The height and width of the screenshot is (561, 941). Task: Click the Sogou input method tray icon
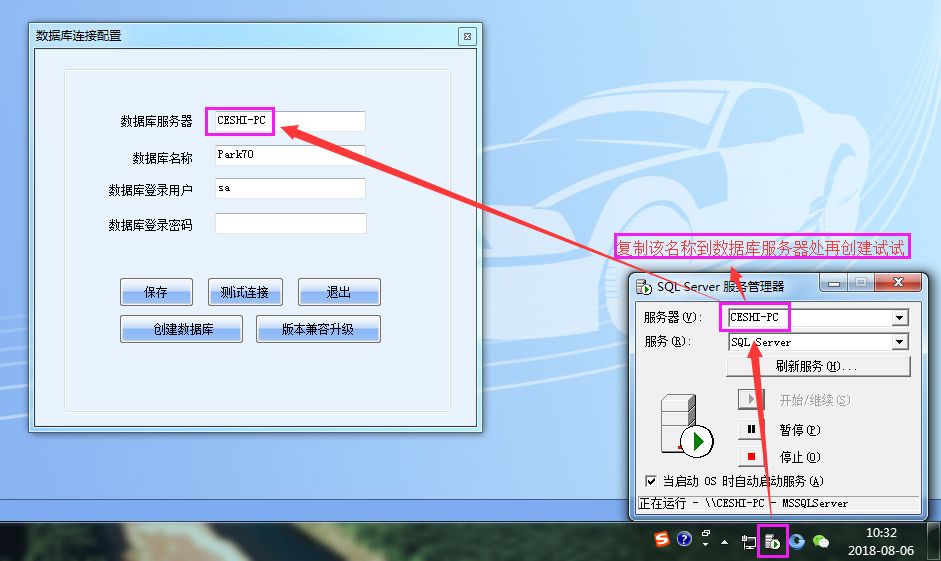[661, 539]
